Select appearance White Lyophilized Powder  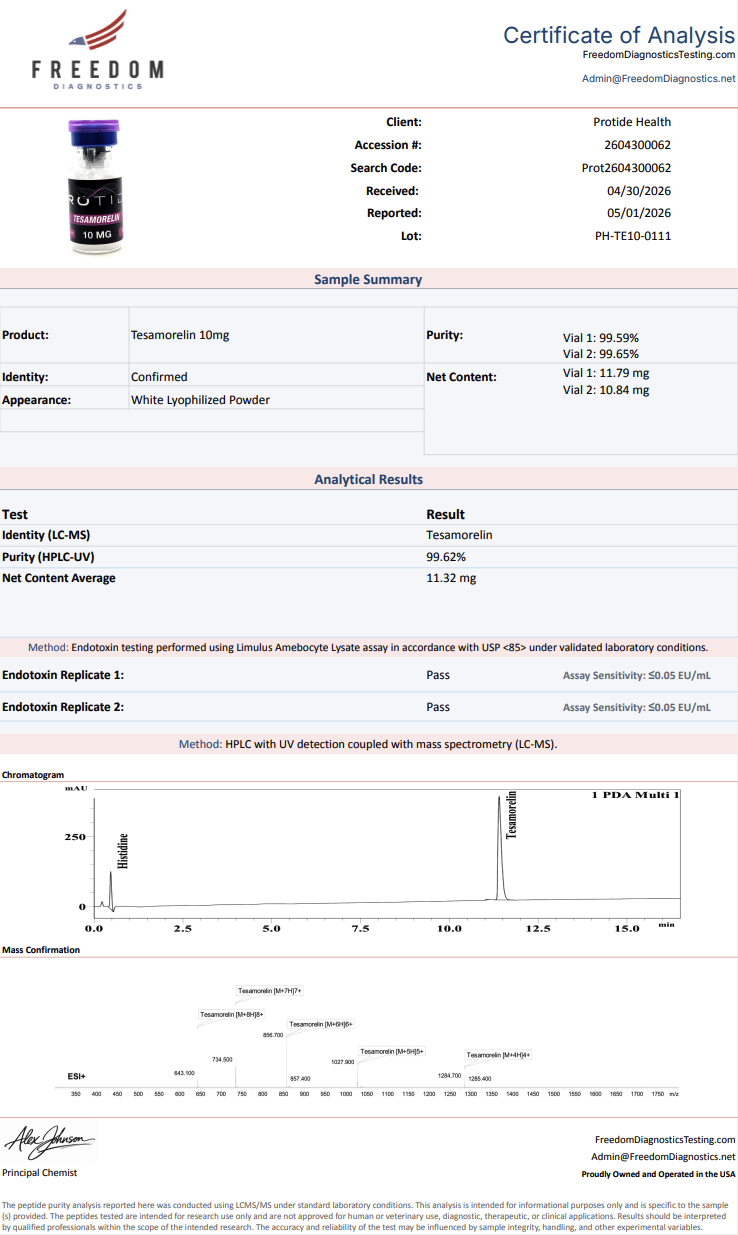click(x=200, y=399)
